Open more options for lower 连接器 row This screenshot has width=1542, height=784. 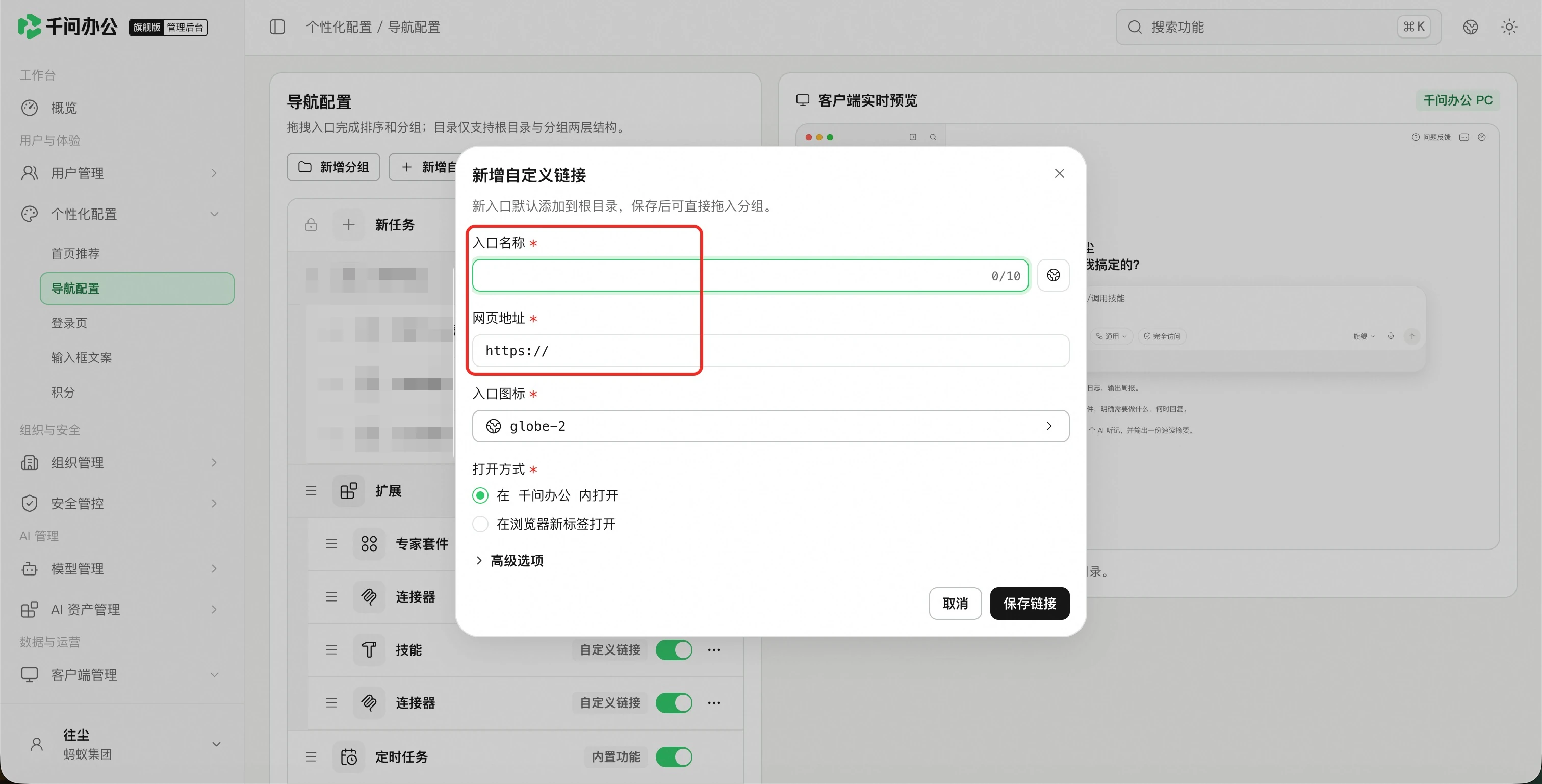(714, 702)
